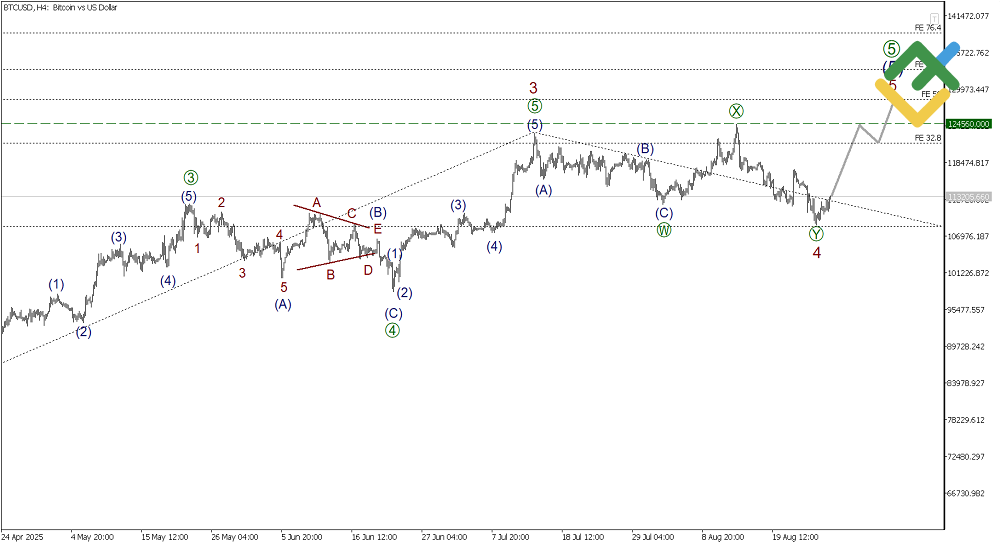Click the circled green 4 wave label
Image resolution: width=1000 pixels, height=545 pixels.
pos(392,330)
